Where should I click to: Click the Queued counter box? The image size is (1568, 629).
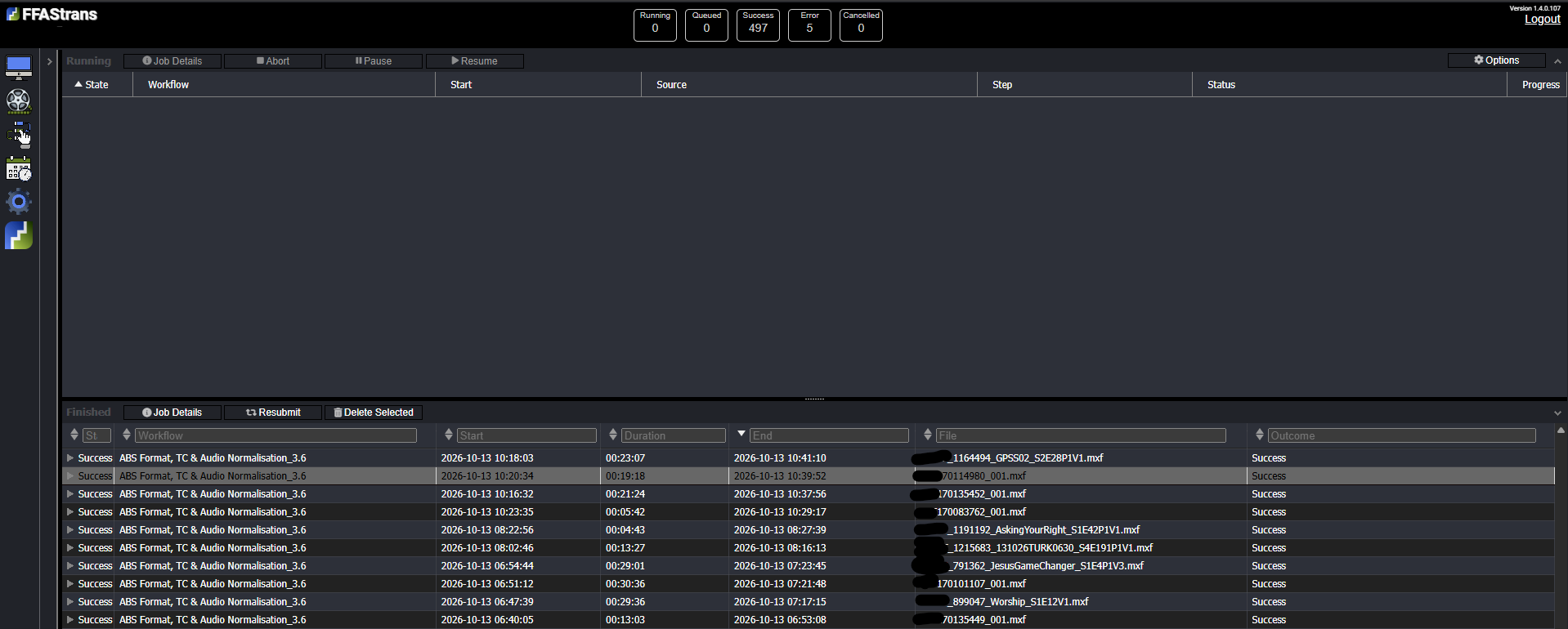706,25
